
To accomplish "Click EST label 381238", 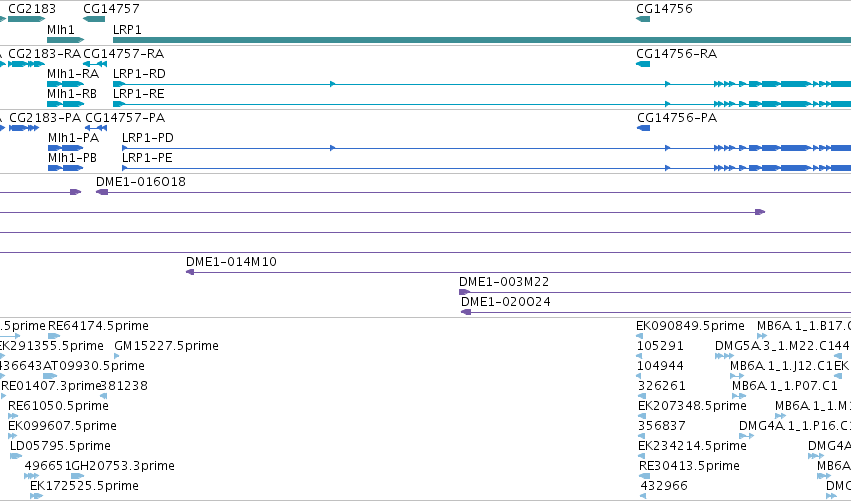I will pos(124,386).
